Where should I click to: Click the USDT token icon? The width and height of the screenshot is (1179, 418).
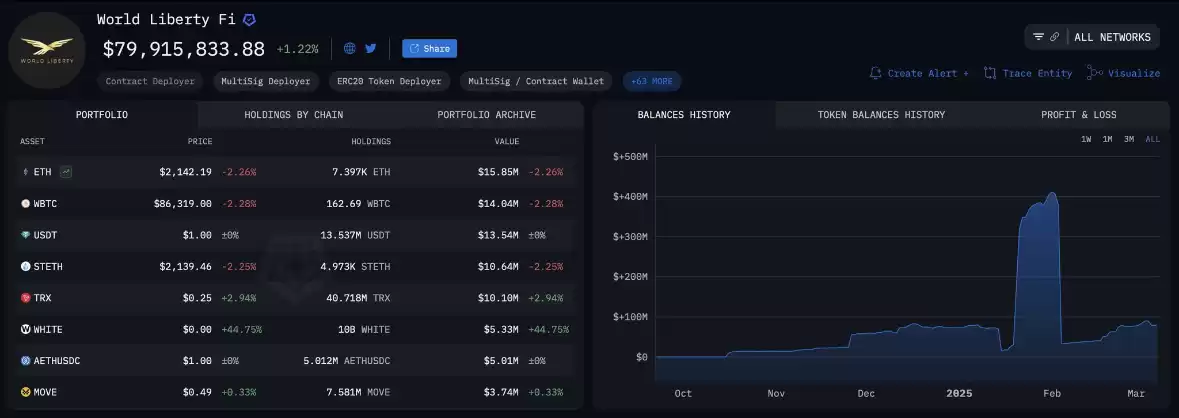coord(26,235)
